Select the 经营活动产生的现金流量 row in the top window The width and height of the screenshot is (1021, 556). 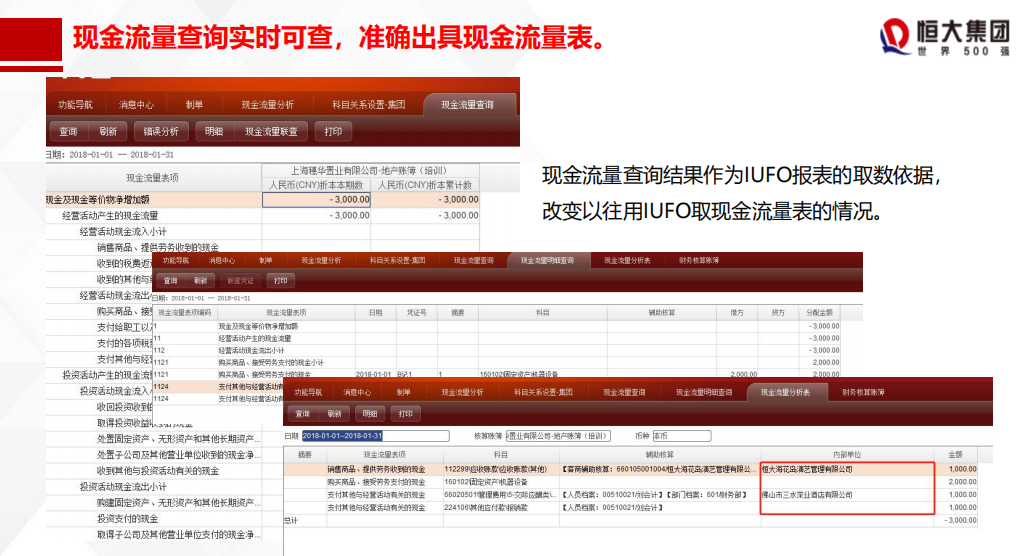coord(262,215)
